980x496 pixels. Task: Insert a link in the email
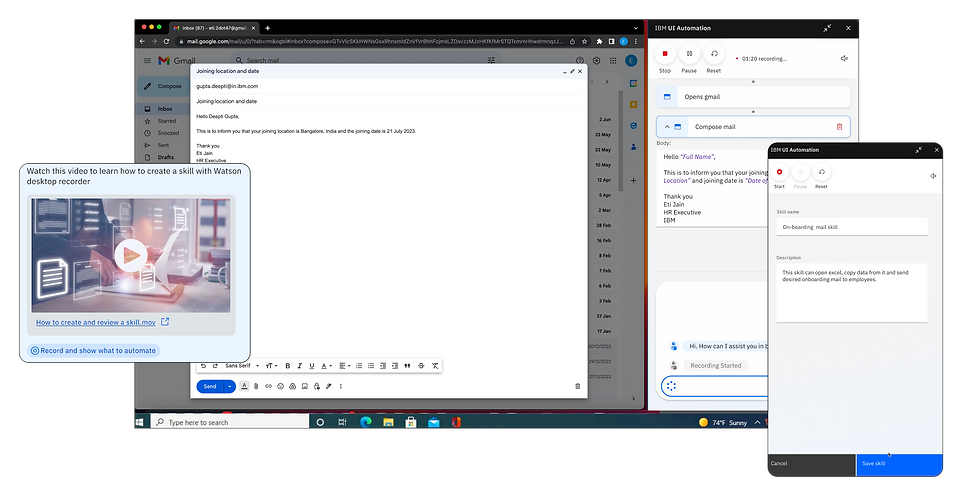coord(268,387)
